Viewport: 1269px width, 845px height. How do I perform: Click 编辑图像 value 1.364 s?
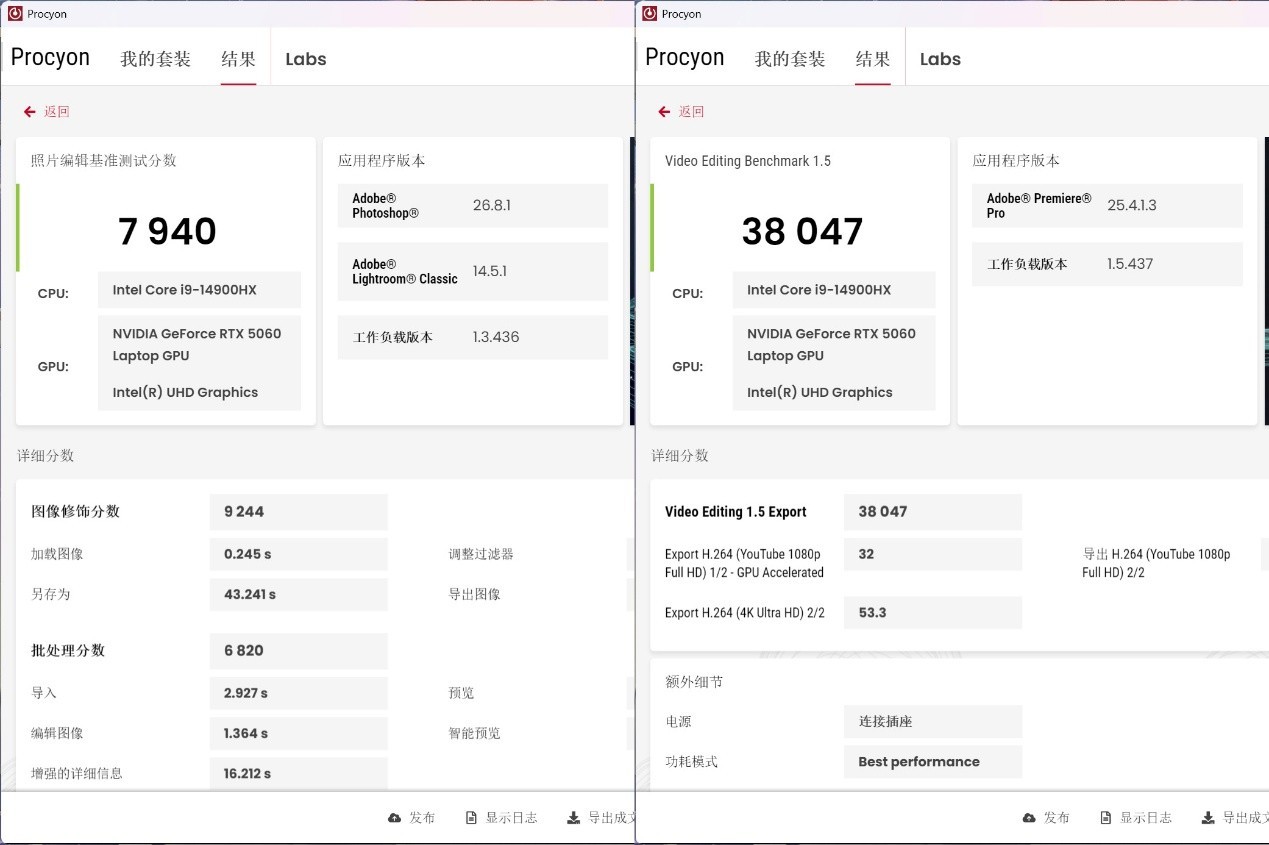point(298,733)
